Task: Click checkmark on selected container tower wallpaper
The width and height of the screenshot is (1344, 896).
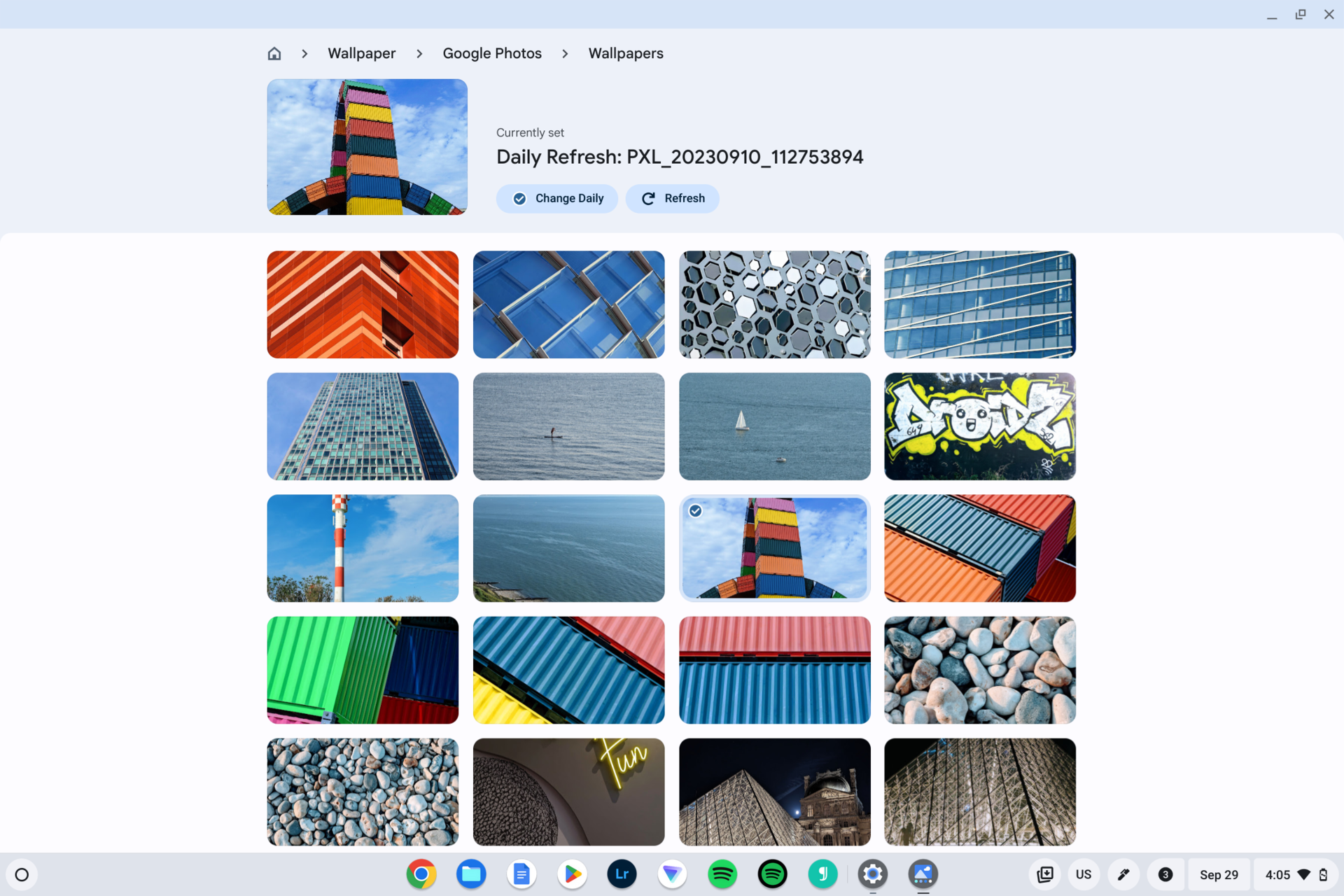Action: pyautogui.click(x=695, y=511)
